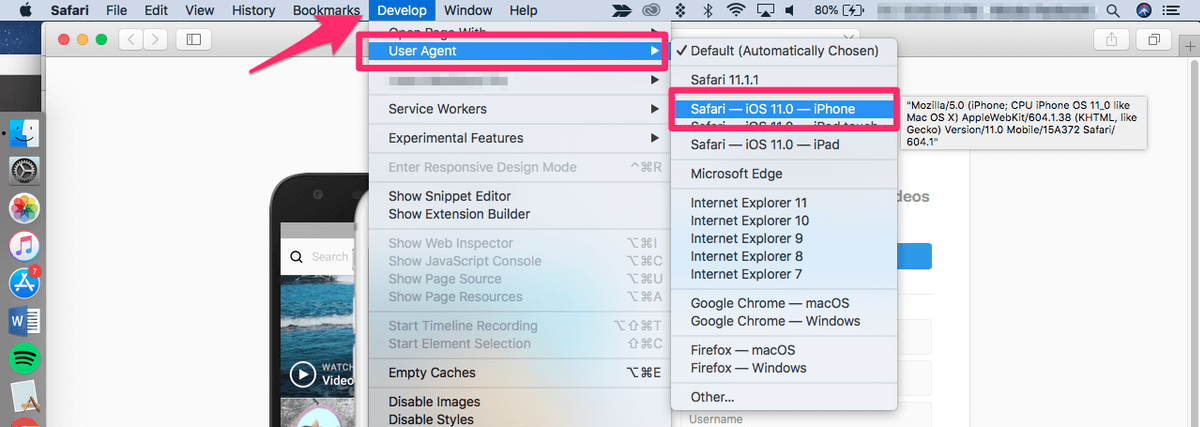This screenshot has width=1200, height=427.
Task: Select Internet Explorer 7 user agent
Action: (784, 275)
